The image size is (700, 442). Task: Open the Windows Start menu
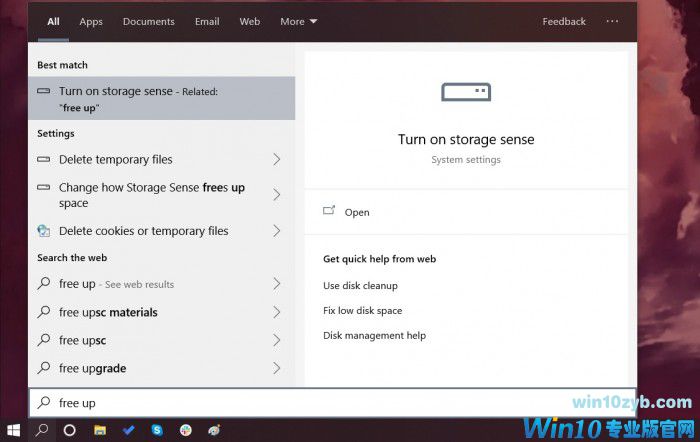pos(13,430)
